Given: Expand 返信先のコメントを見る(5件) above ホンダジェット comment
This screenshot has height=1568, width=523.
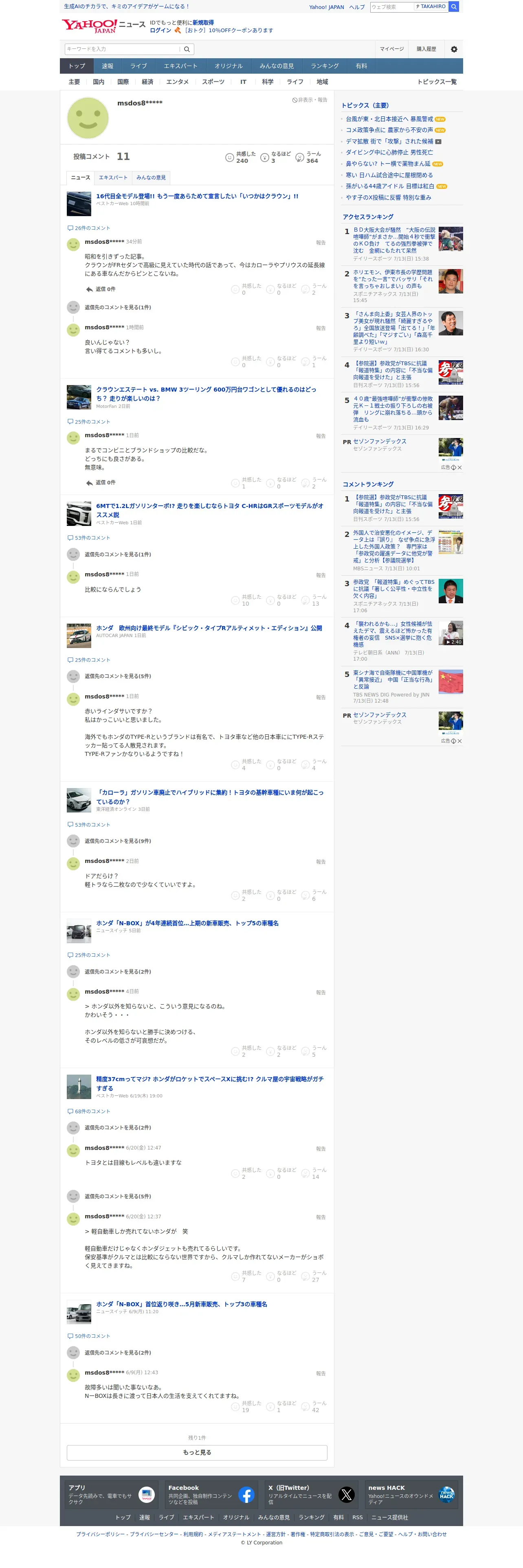Looking at the screenshot, I should click(x=117, y=1196).
